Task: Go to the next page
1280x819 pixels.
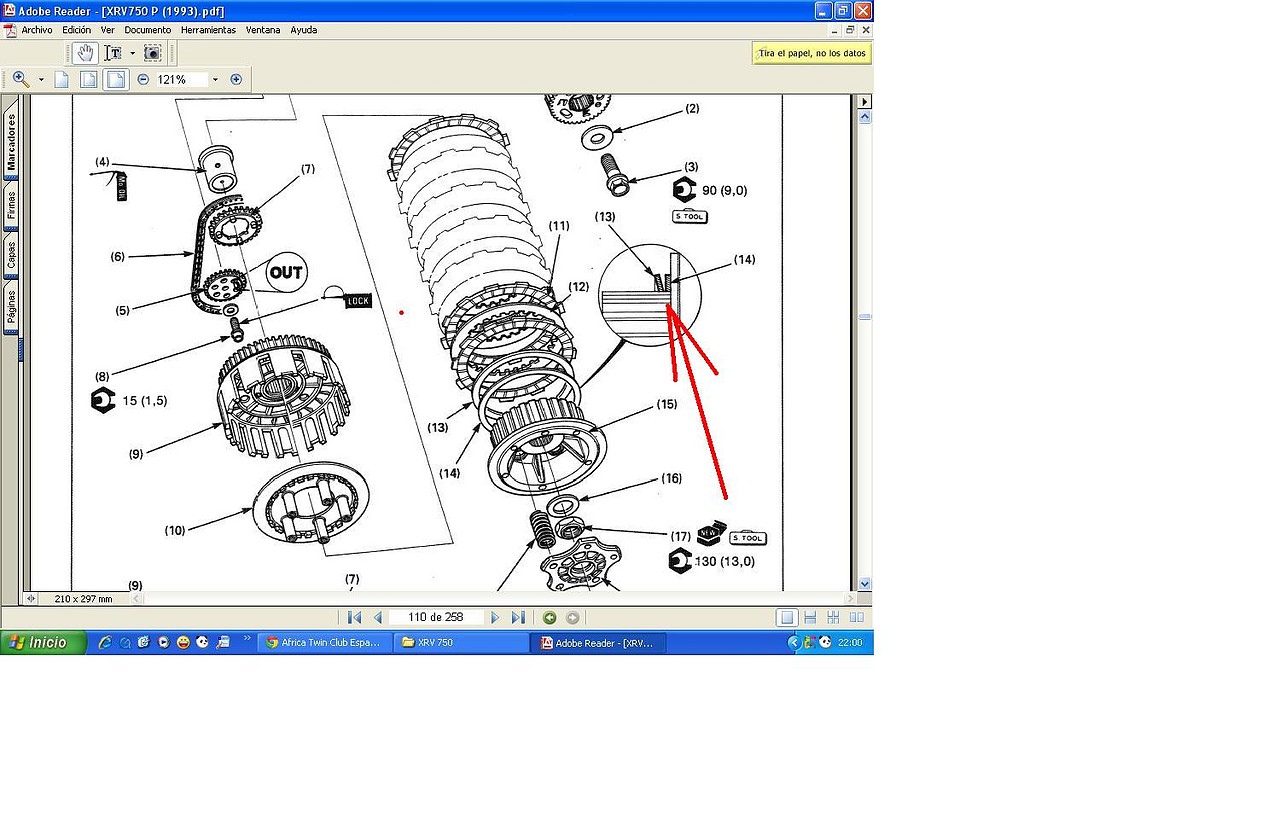Action: point(495,618)
